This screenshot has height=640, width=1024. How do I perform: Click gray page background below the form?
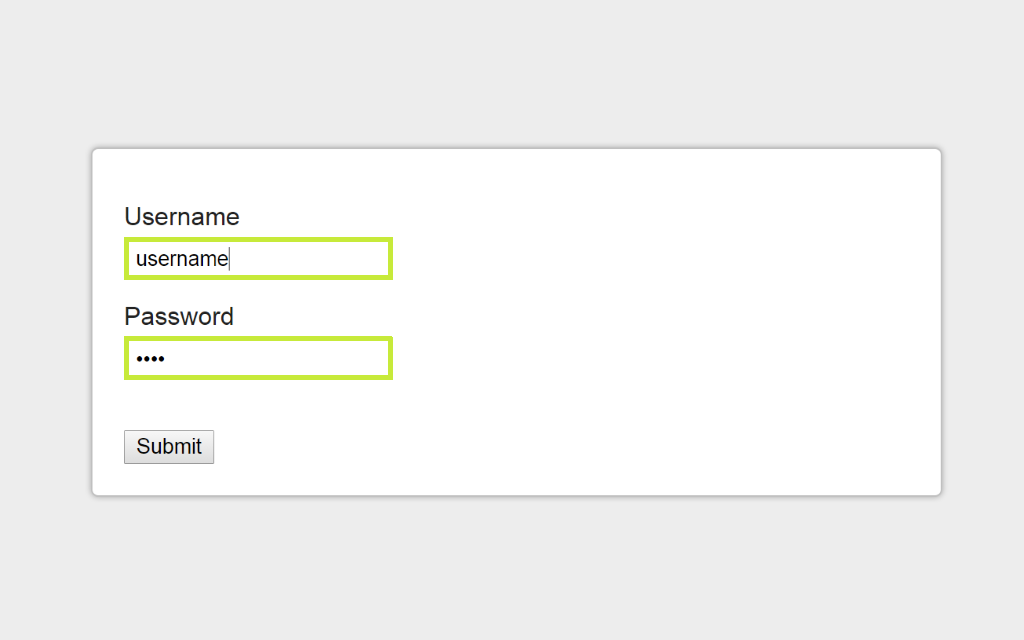pos(512,568)
